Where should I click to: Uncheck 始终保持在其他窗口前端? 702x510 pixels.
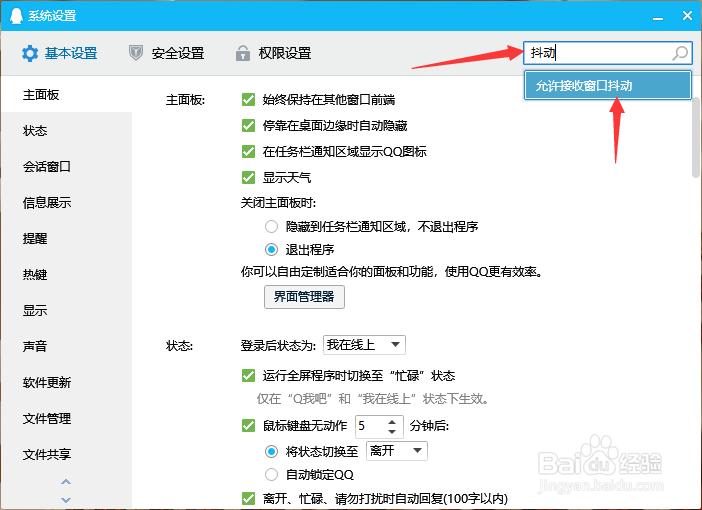(248, 99)
